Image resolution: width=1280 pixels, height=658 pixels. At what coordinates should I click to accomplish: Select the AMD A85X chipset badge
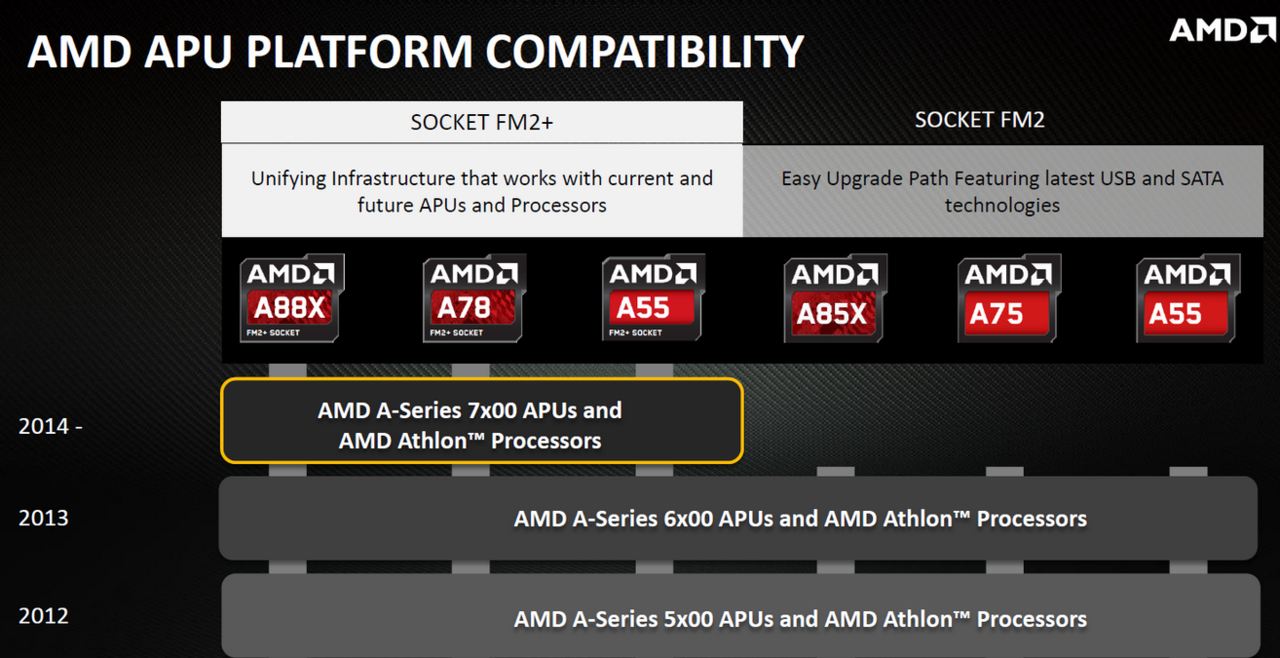pos(835,298)
